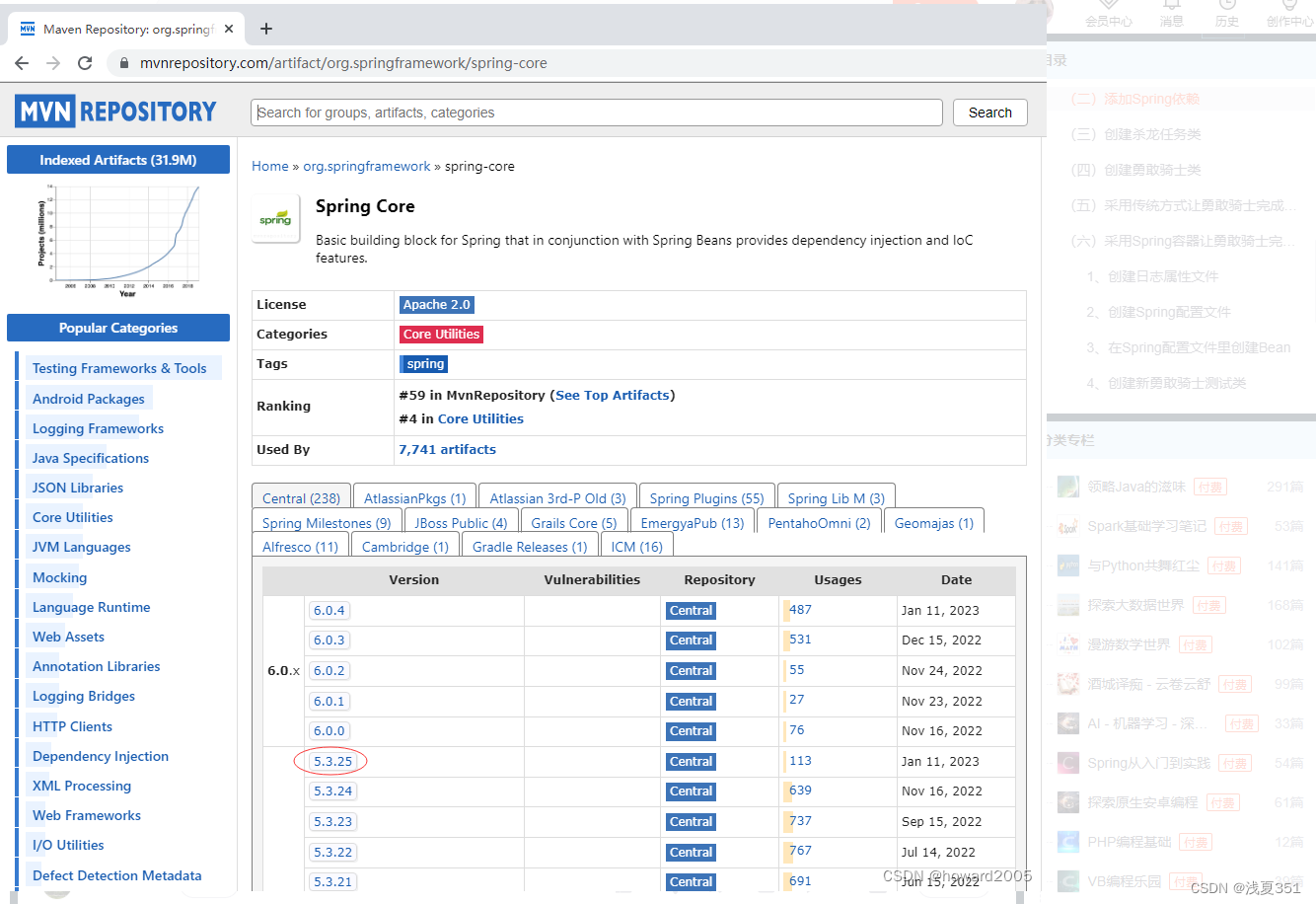Open Java Specifications category
This screenshot has width=1316, height=904.
[x=91, y=458]
